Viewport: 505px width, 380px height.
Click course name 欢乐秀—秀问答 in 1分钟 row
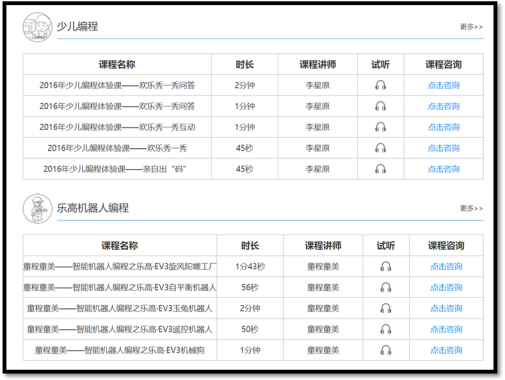[x=117, y=106]
